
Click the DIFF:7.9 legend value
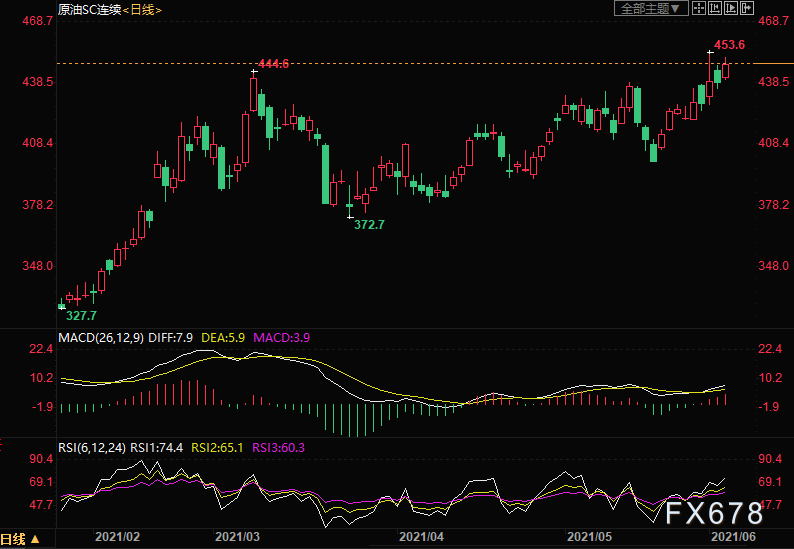172,338
